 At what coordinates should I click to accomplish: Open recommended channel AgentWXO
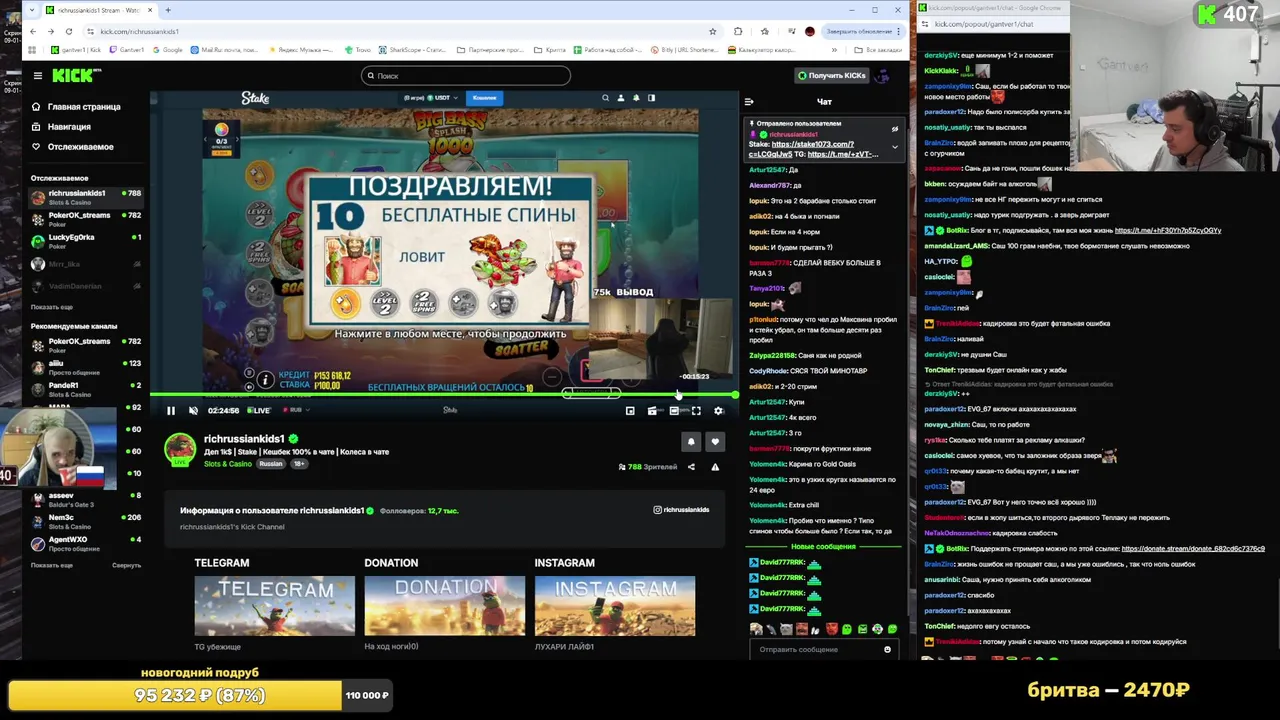tap(86, 542)
